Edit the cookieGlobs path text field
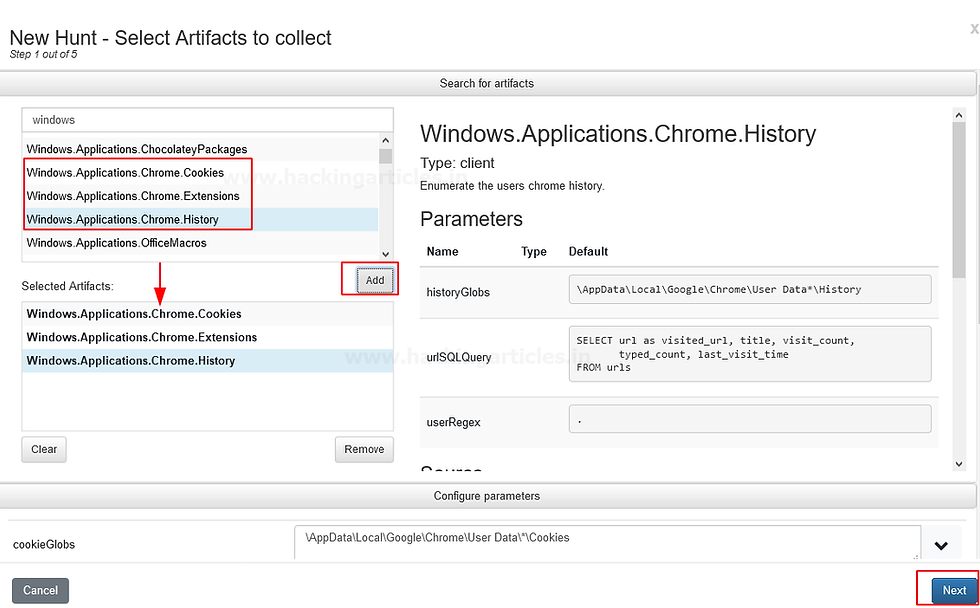 click(607, 542)
